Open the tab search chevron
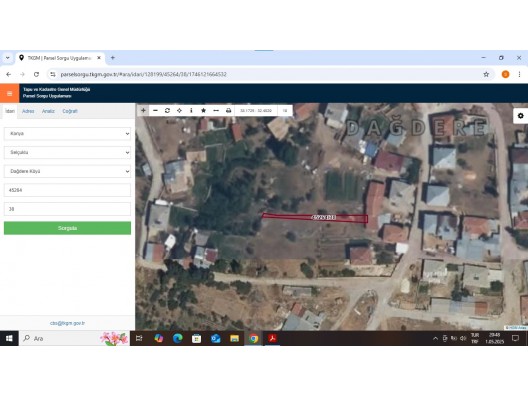 click(x=7, y=58)
